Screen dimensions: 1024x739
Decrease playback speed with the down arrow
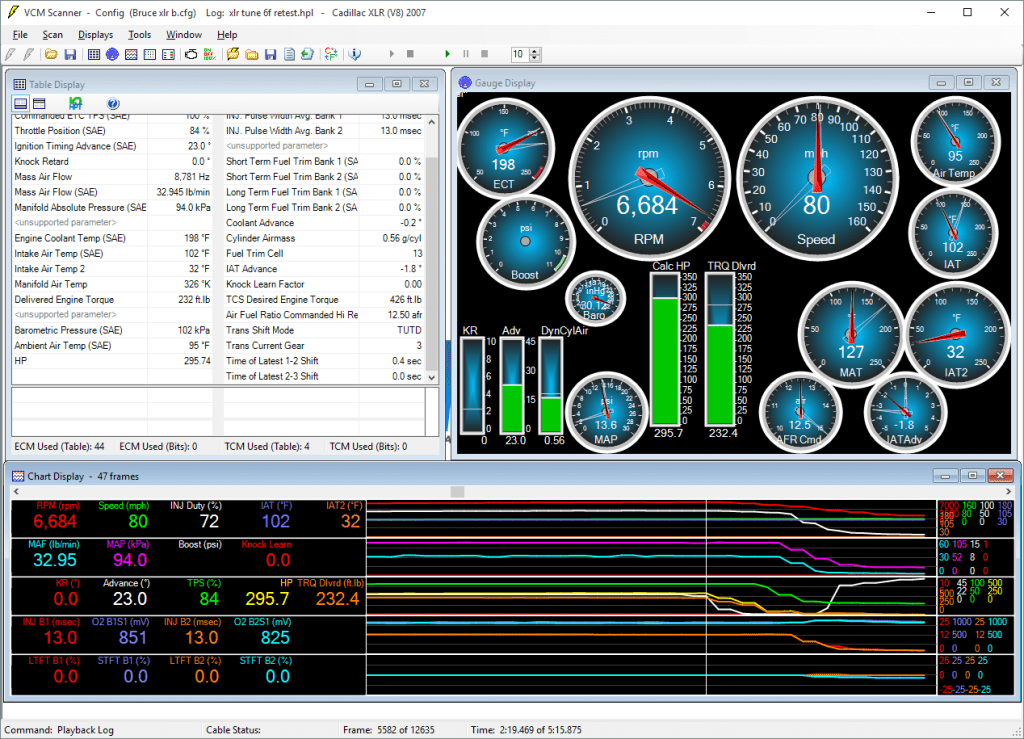coord(535,58)
